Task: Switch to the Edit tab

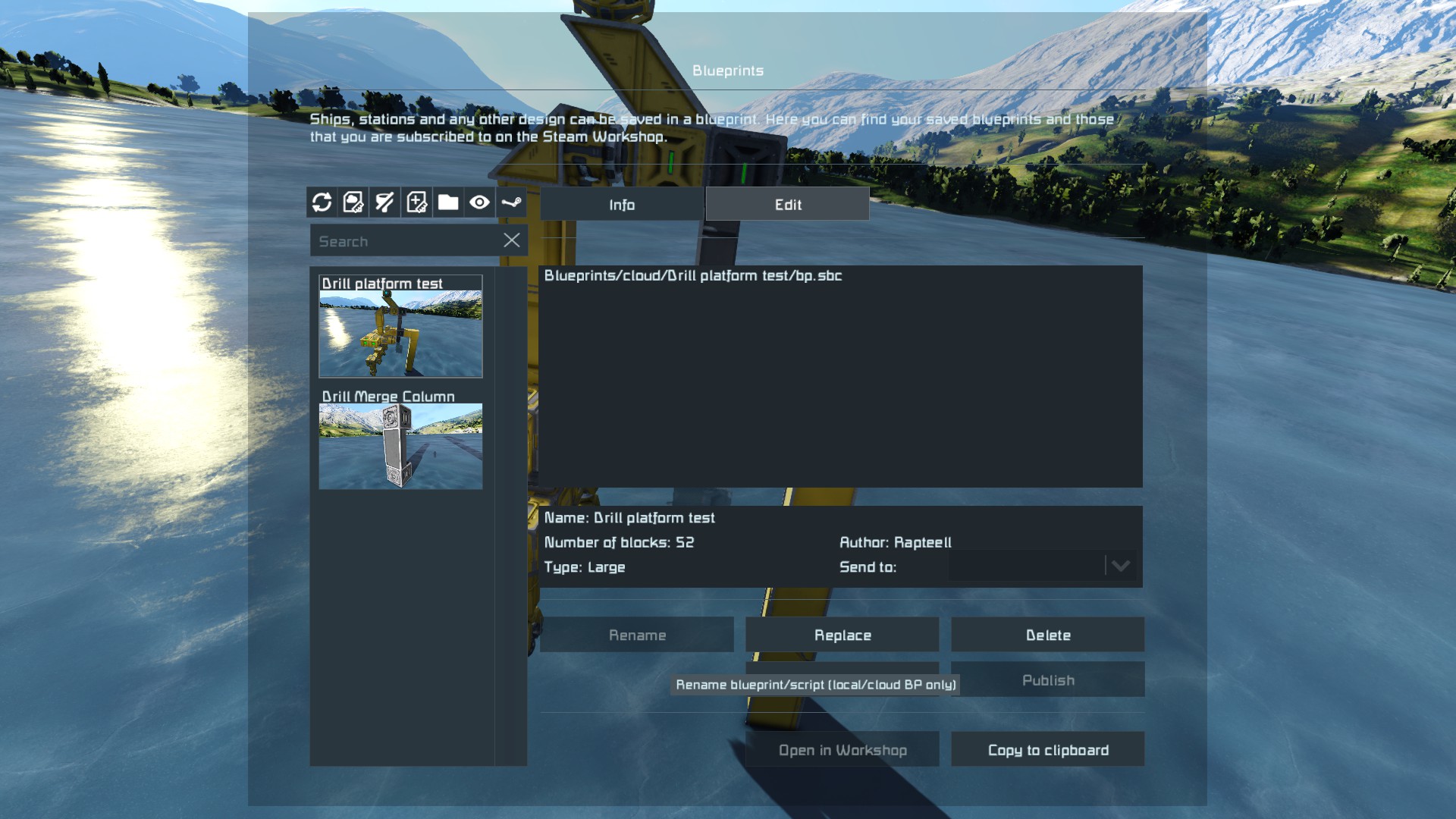Action: click(788, 205)
